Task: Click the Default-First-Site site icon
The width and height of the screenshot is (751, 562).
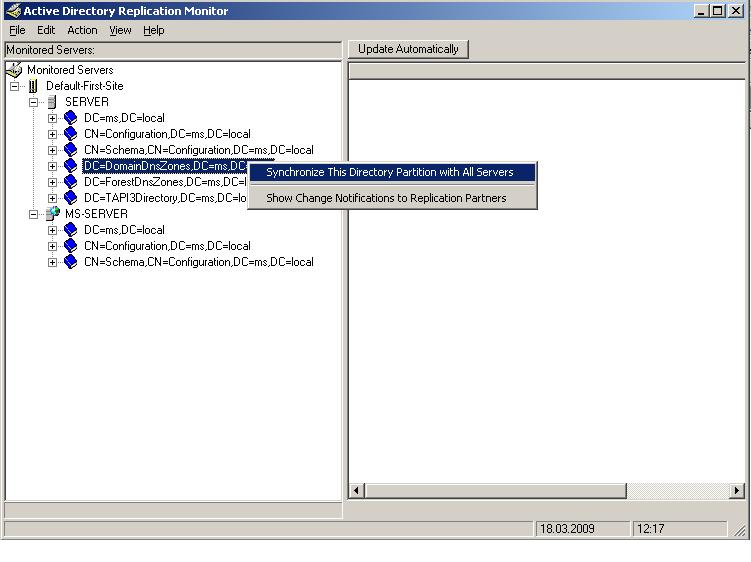Action: click(x=33, y=86)
